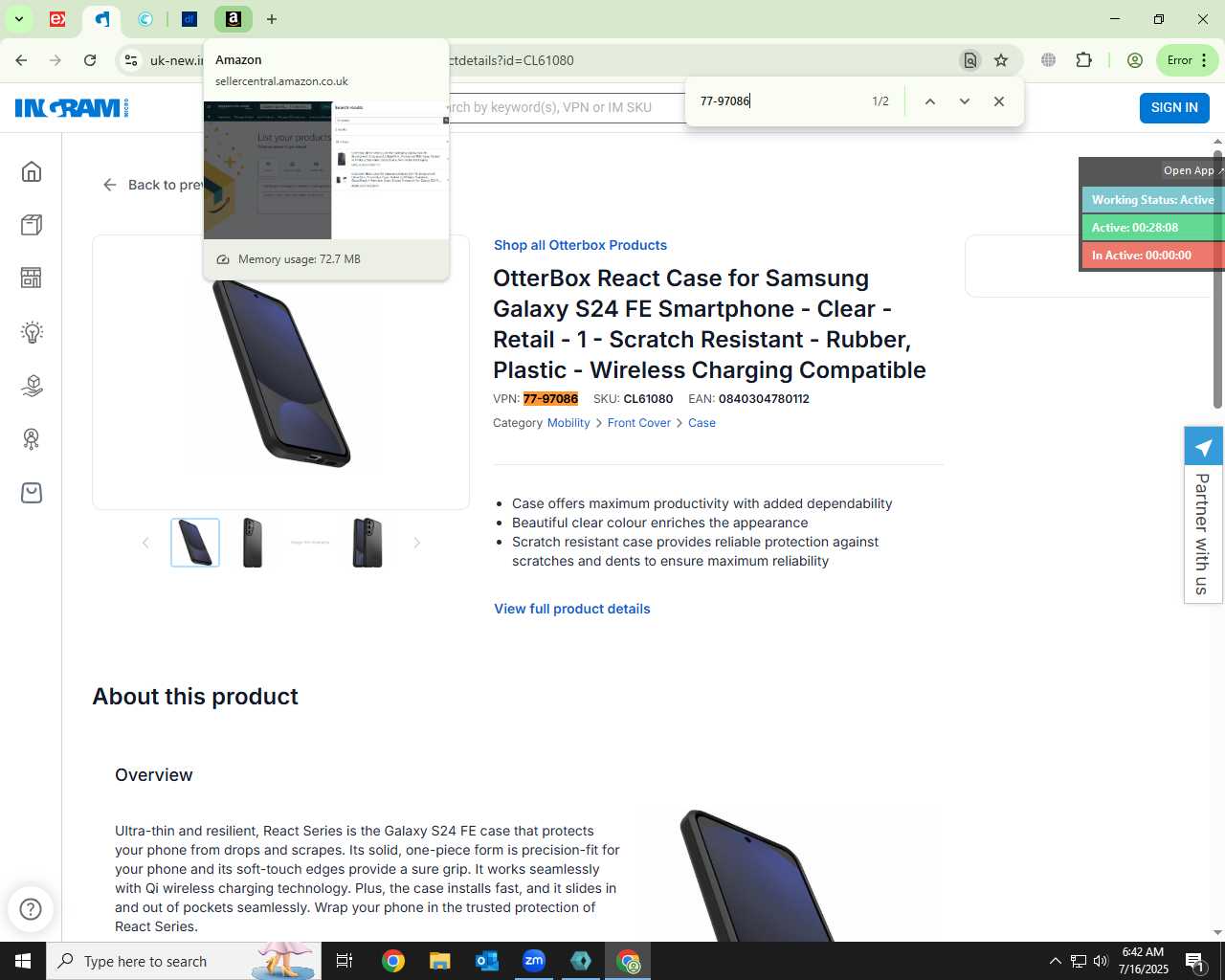Go to next find match
The height and width of the screenshot is (980, 1225).
[x=964, y=101]
